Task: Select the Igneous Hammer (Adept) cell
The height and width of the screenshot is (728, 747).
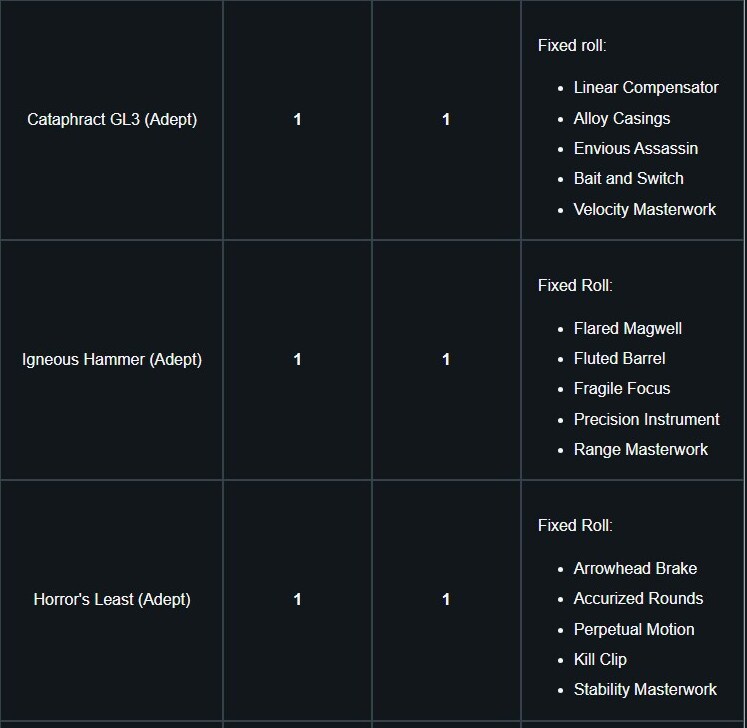Action: tap(112, 359)
